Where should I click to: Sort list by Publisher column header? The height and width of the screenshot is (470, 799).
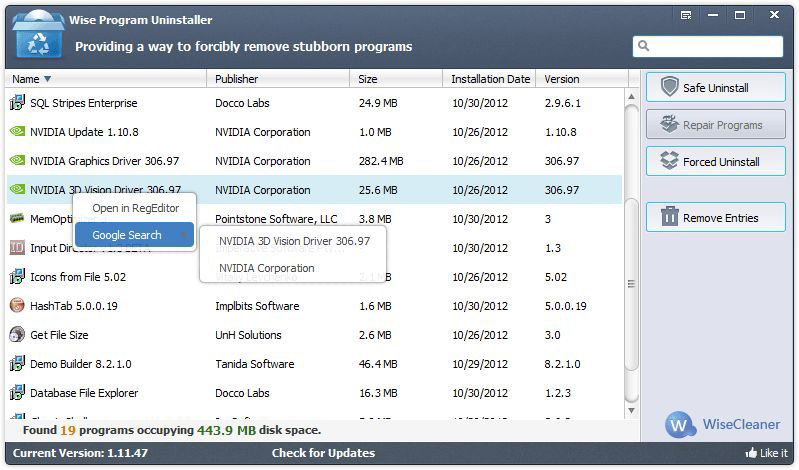click(278, 79)
